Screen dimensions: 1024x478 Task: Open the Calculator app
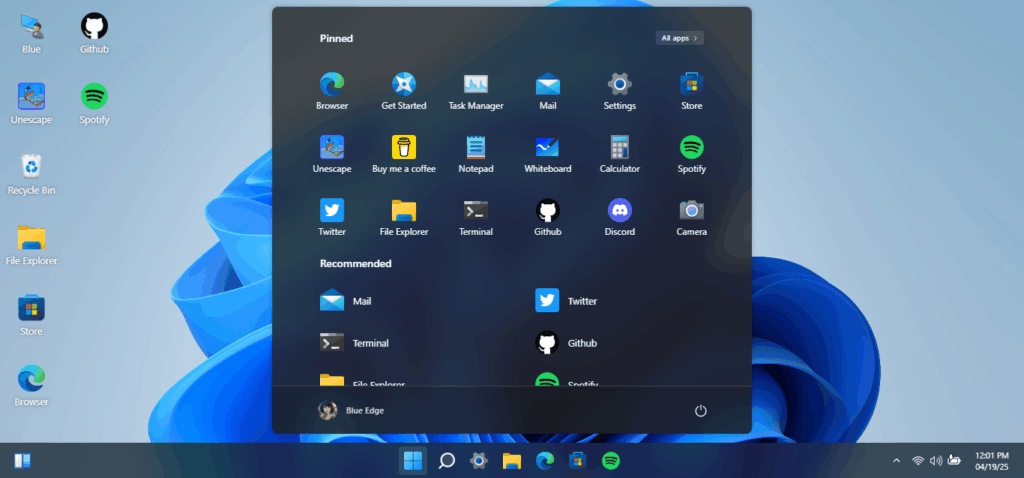[x=619, y=155]
